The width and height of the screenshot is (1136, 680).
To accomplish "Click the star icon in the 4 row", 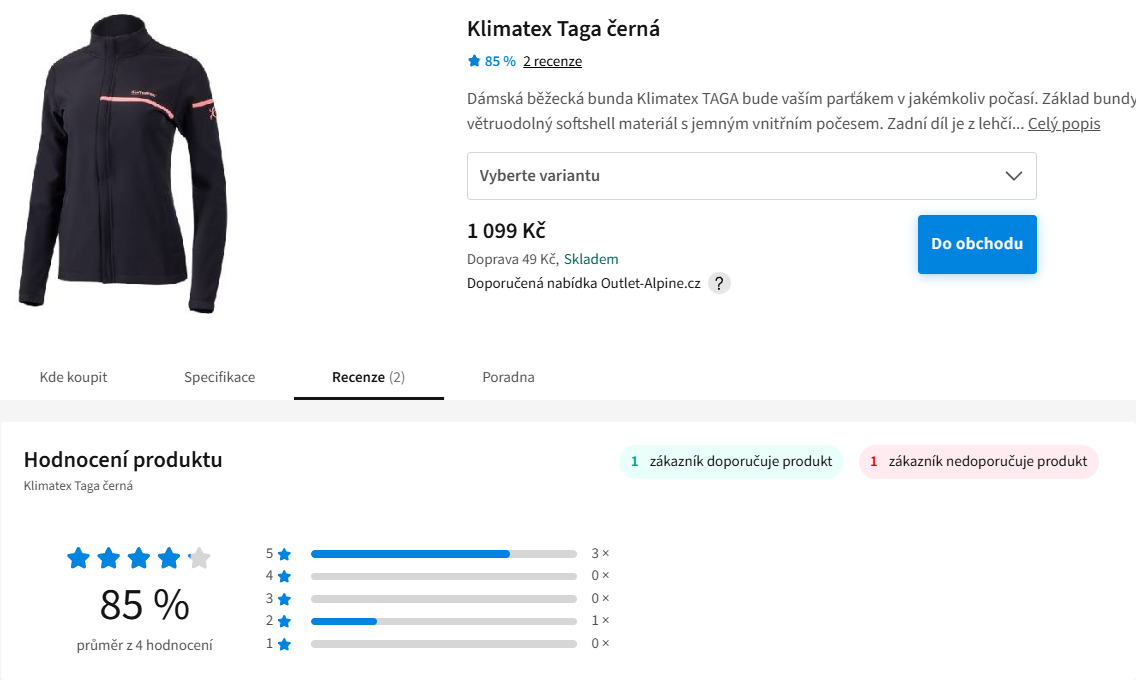I will [x=284, y=576].
